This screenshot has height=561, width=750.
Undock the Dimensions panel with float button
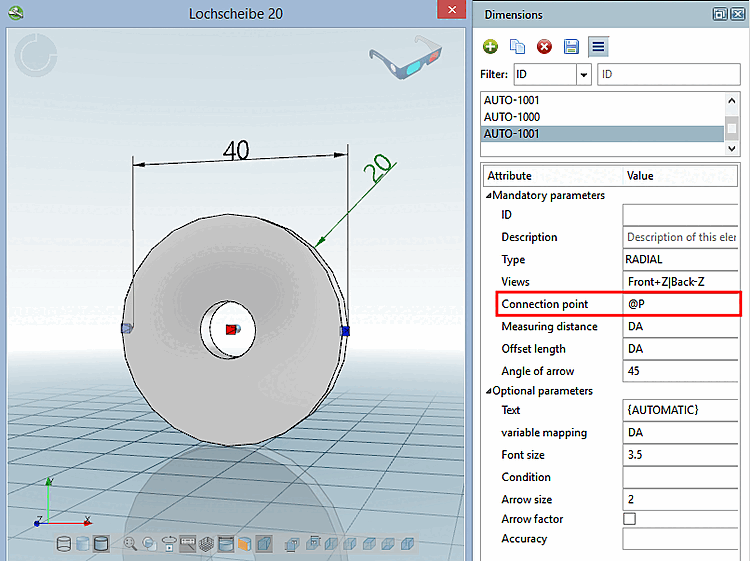[719, 14]
